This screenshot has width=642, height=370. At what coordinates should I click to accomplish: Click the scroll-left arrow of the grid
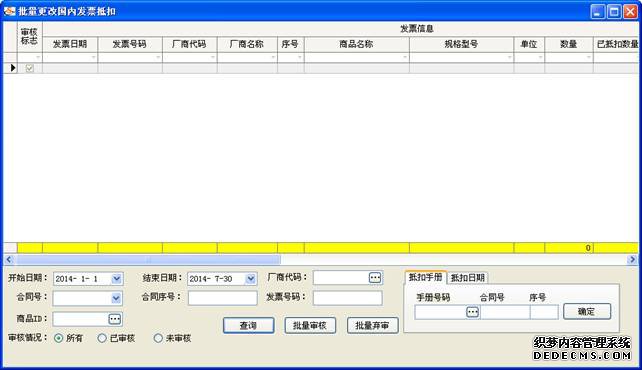(x=9, y=259)
